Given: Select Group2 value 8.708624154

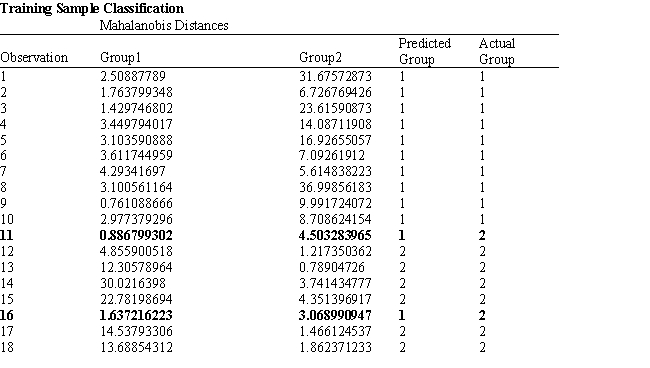Looking at the screenshot, I should tap(335, 219).
